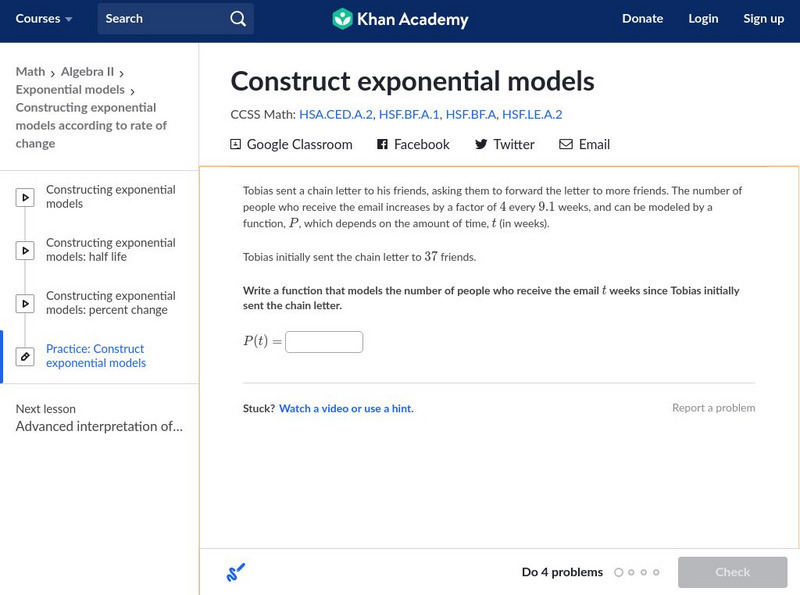Click the P(t) answer input box
This screenshot has height=595, width=800.
tap(324, 342)
